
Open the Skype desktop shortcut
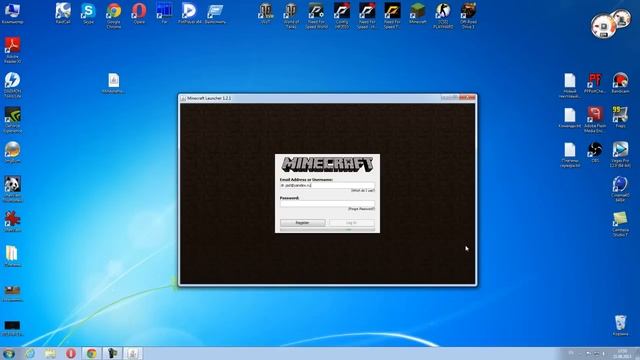[88, 13]
